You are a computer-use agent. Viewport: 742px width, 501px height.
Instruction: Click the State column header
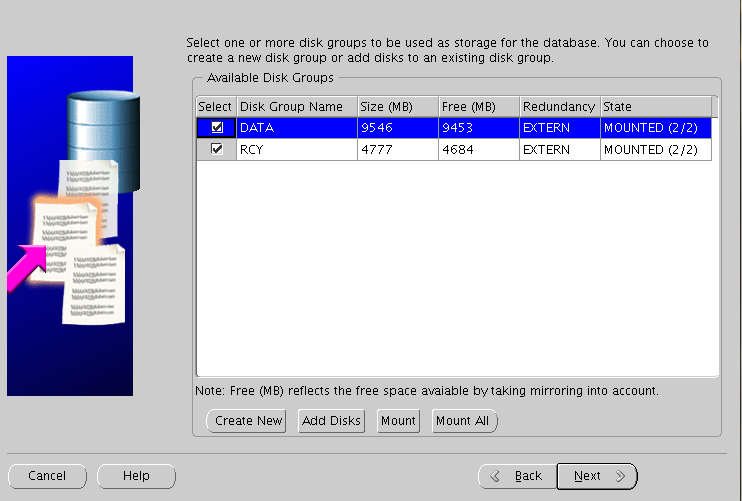[x=656, y=106]
